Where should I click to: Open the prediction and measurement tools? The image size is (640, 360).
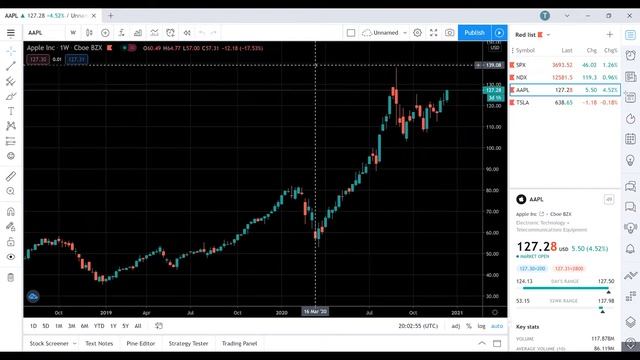11,141
